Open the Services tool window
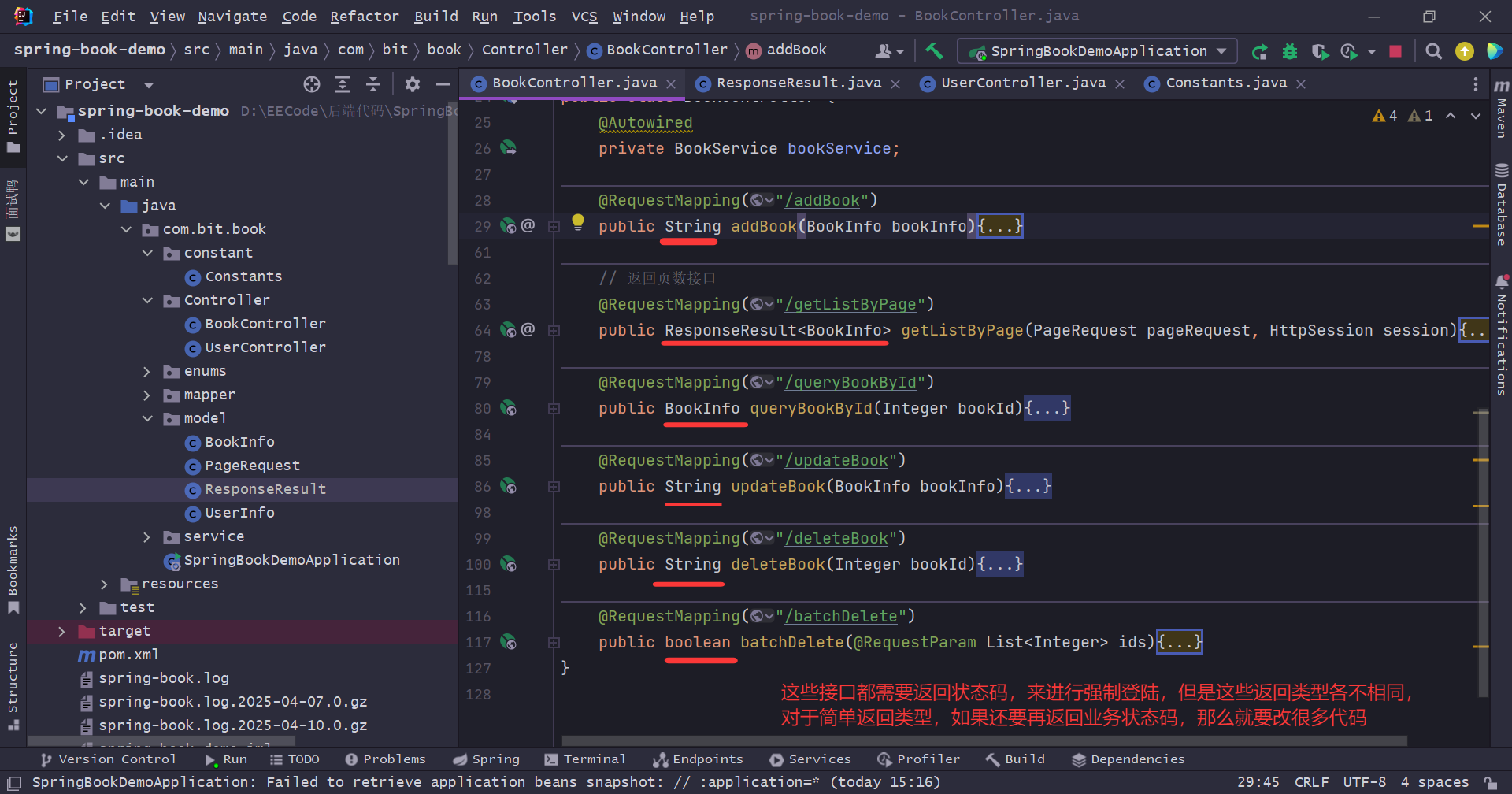1512x794 pixels. click(810, 759)
